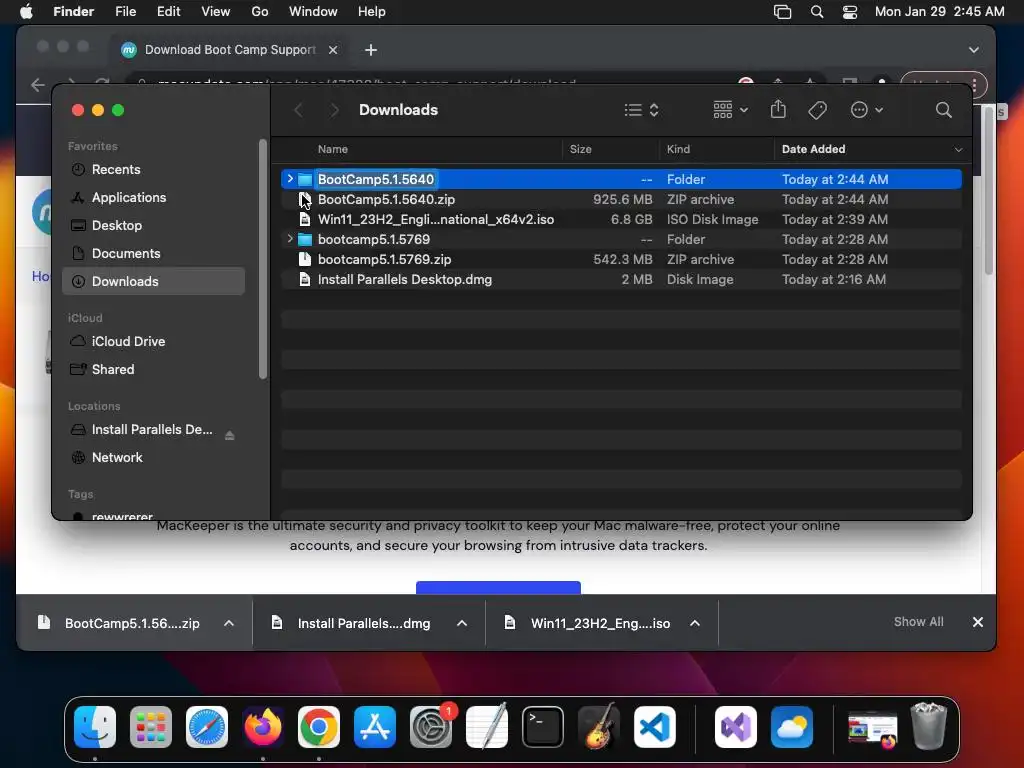
Task: Open Visual Studio purple dock icon
Action: tap(736, 726)
